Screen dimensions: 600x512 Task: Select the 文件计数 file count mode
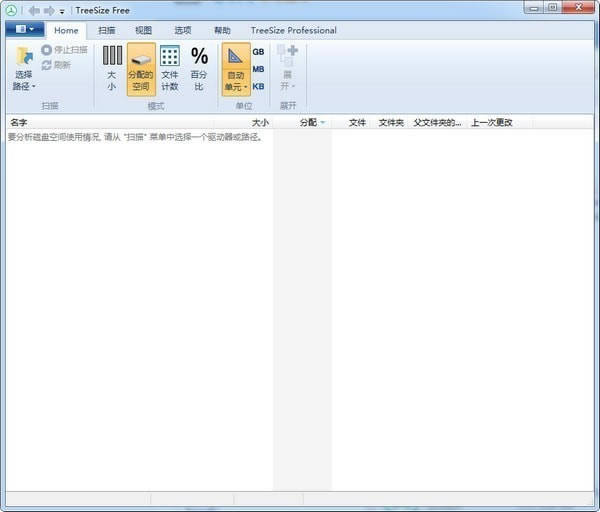170,69
